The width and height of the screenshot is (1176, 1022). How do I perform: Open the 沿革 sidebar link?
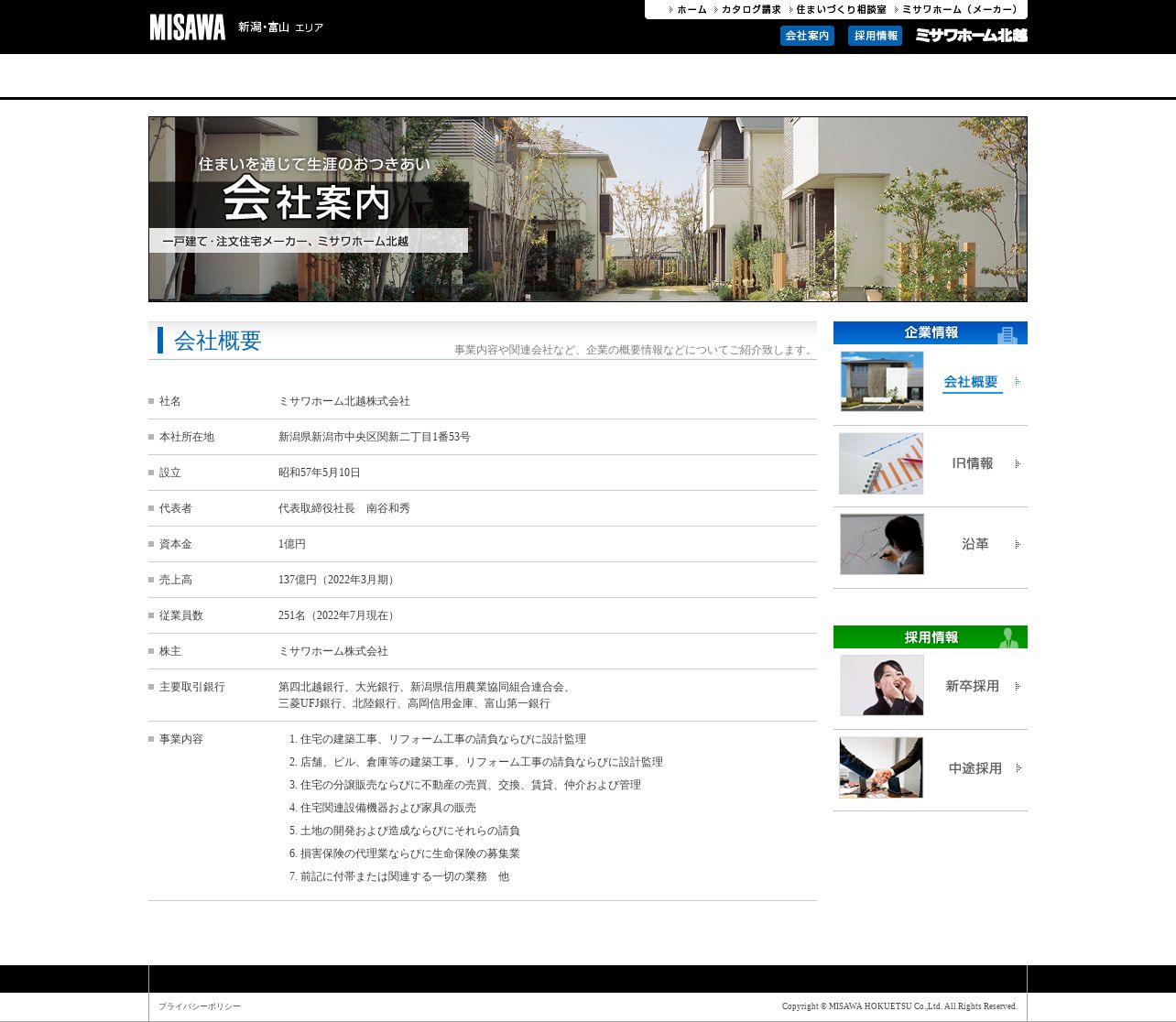point(975,544)
